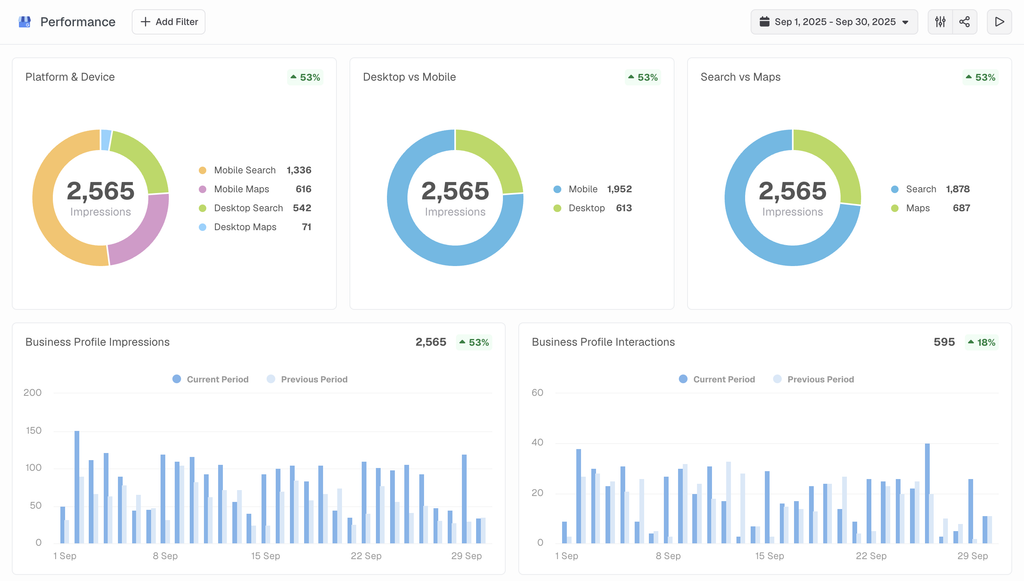The width and height of the screenshot is (1024, 581).
Task: Toggle Mobile Search legend swatch
Action: point(202,170)
